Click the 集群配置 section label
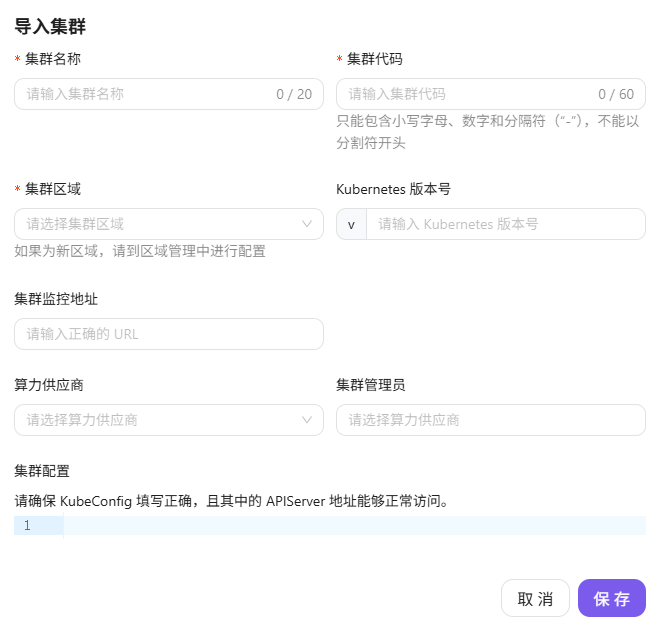 [x=42, y=471]
